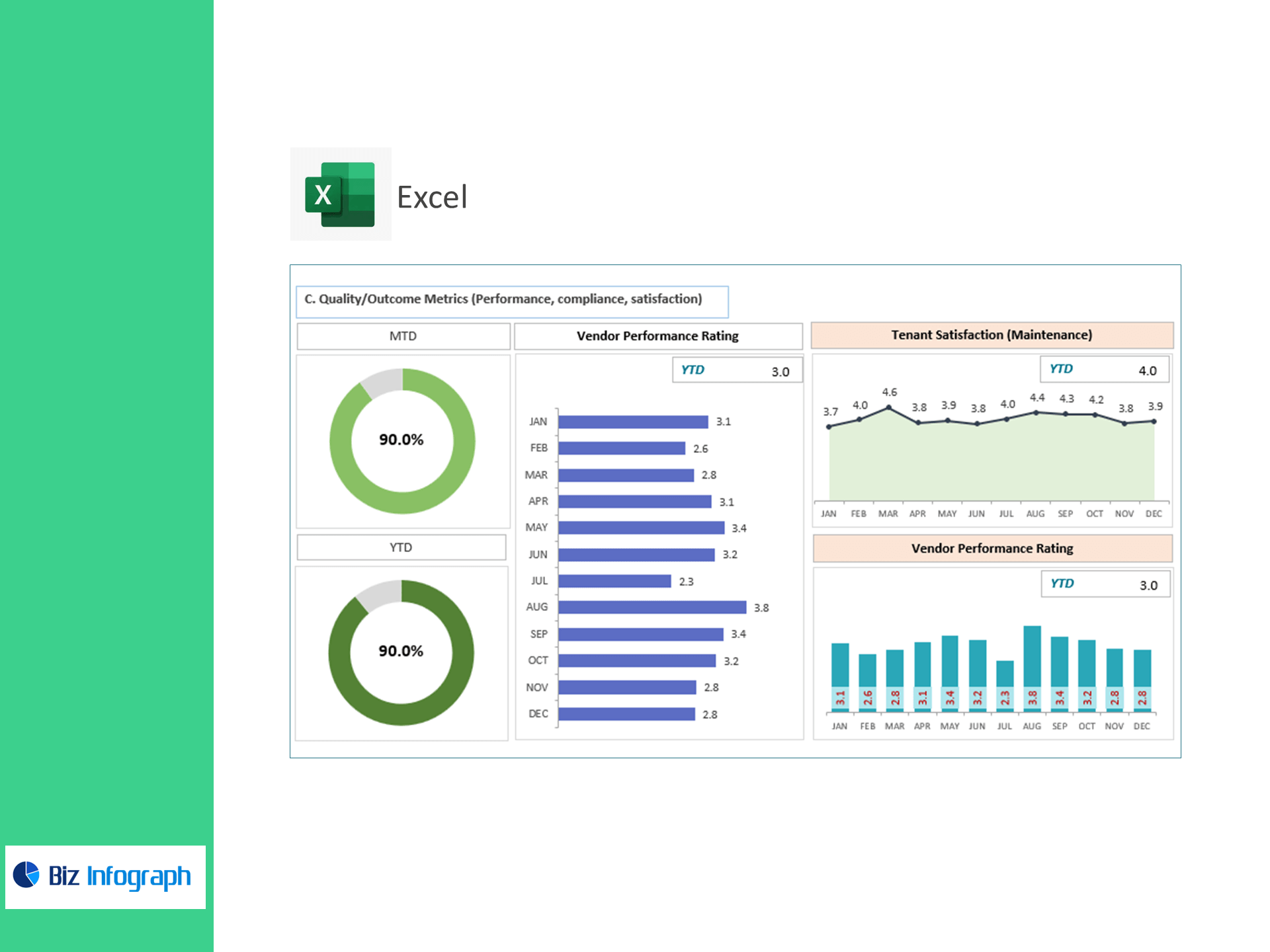Image resolution: width=1270 pixels, height=952 pixels.
Task: Select the Tenant Satisfaction (Maintenance) header
Action: (x=992, y=335)
